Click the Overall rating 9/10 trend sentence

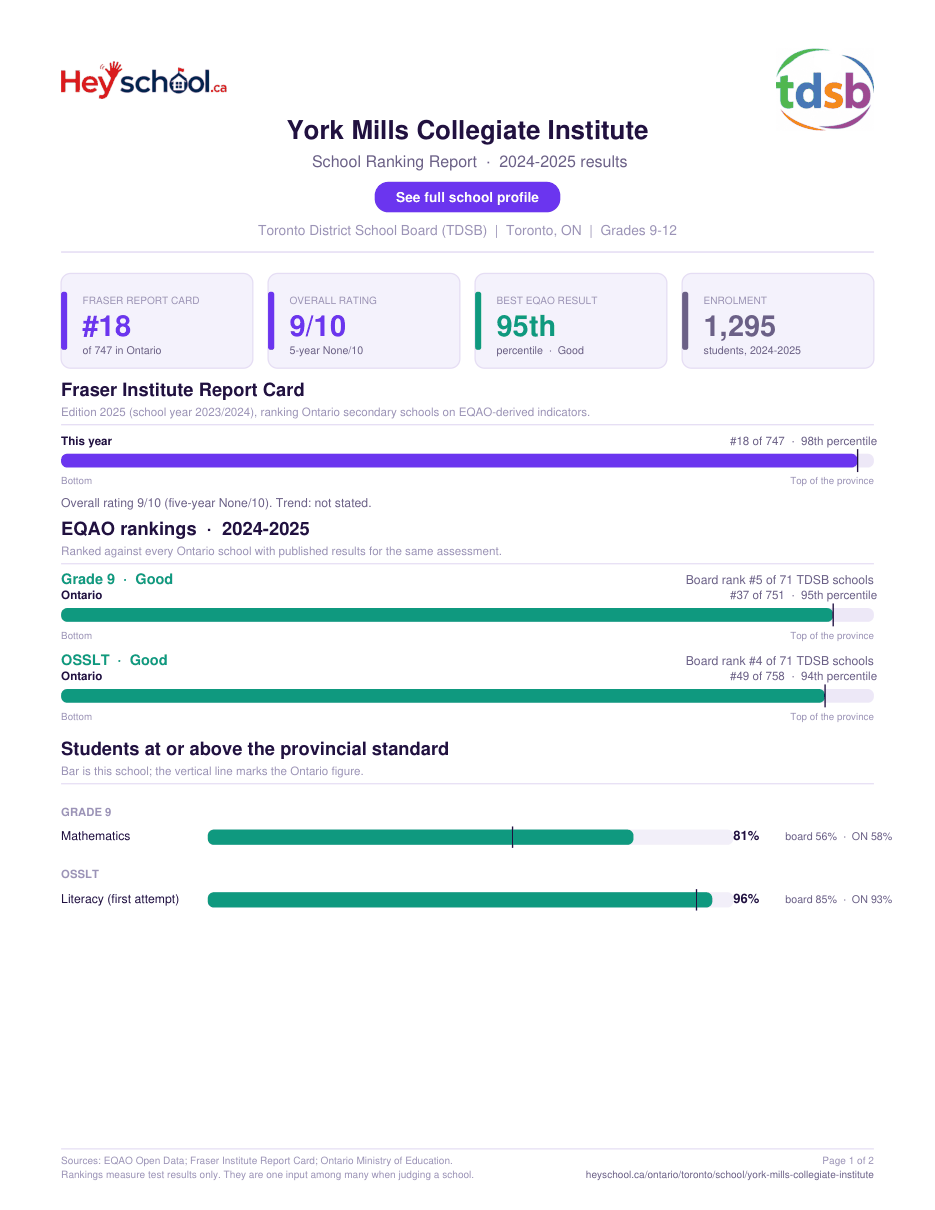pos(216,503)
